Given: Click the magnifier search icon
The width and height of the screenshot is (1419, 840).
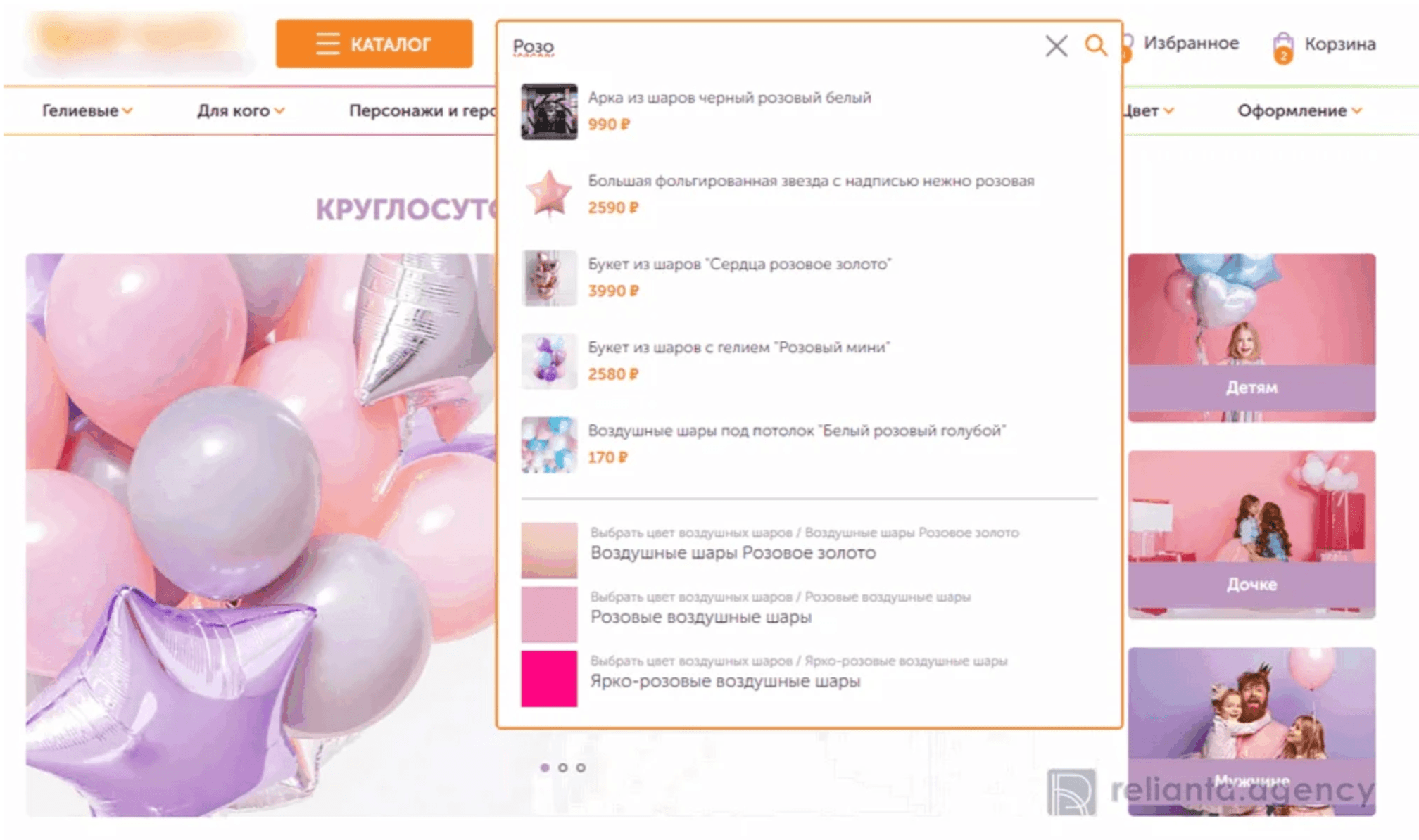Looking at the screenshot, I should click(1095, 46).
